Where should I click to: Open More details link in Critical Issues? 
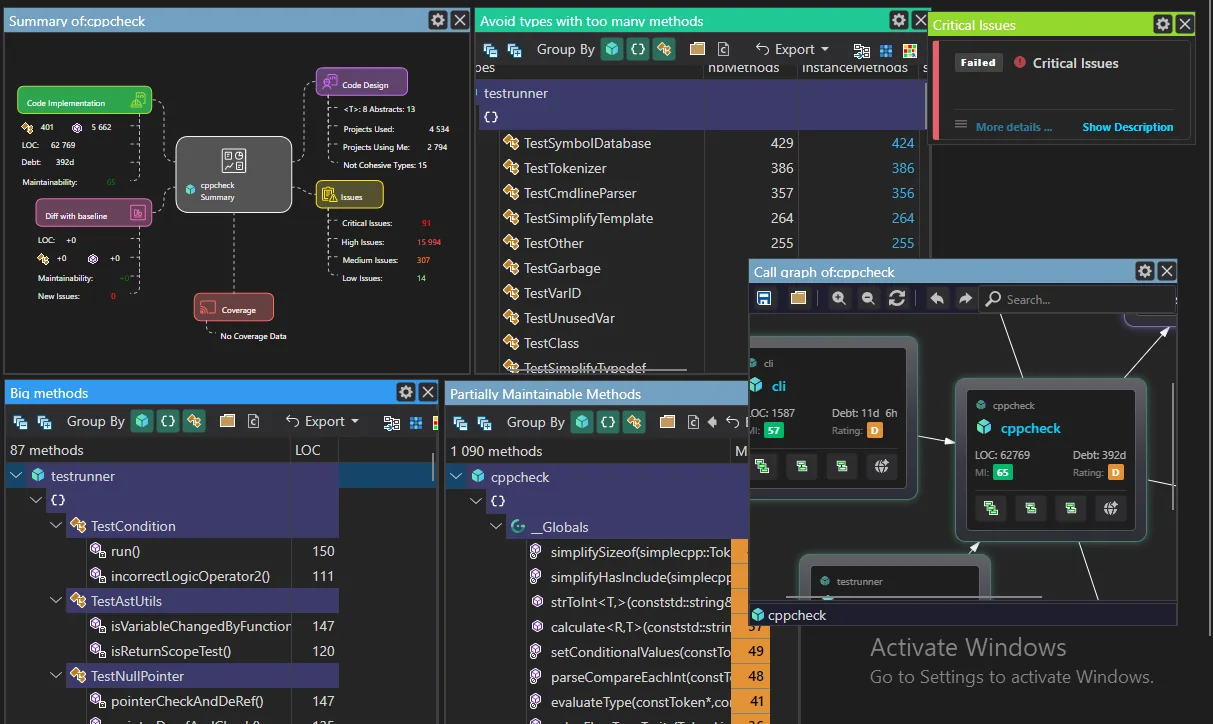(x=1014, y=127)
